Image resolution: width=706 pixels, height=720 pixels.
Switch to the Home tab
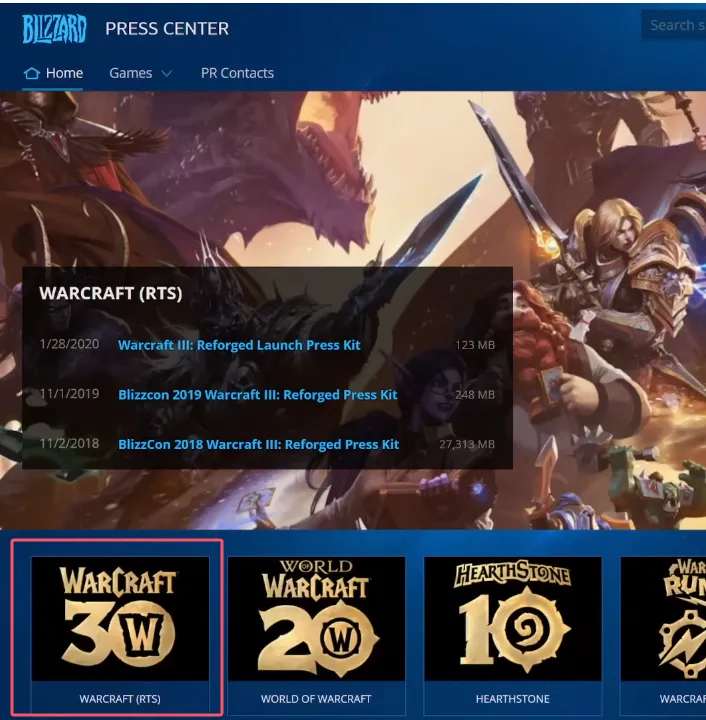64,73
